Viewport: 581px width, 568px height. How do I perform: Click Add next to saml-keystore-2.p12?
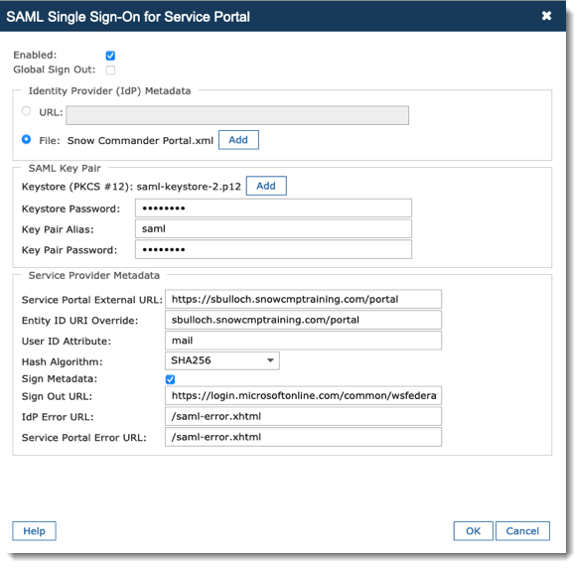266,186
